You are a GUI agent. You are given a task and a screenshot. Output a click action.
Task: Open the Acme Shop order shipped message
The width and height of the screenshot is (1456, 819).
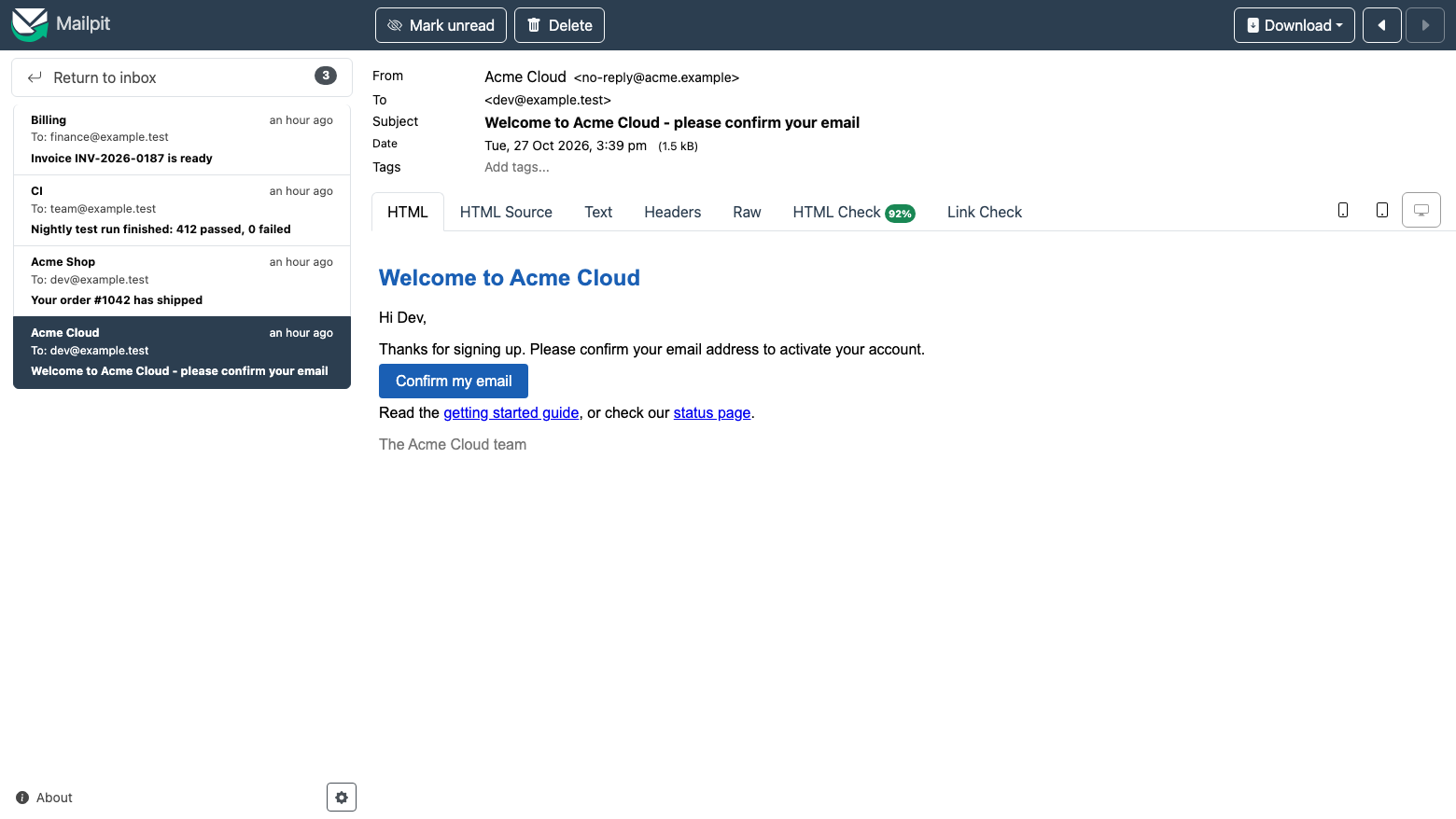182,281
